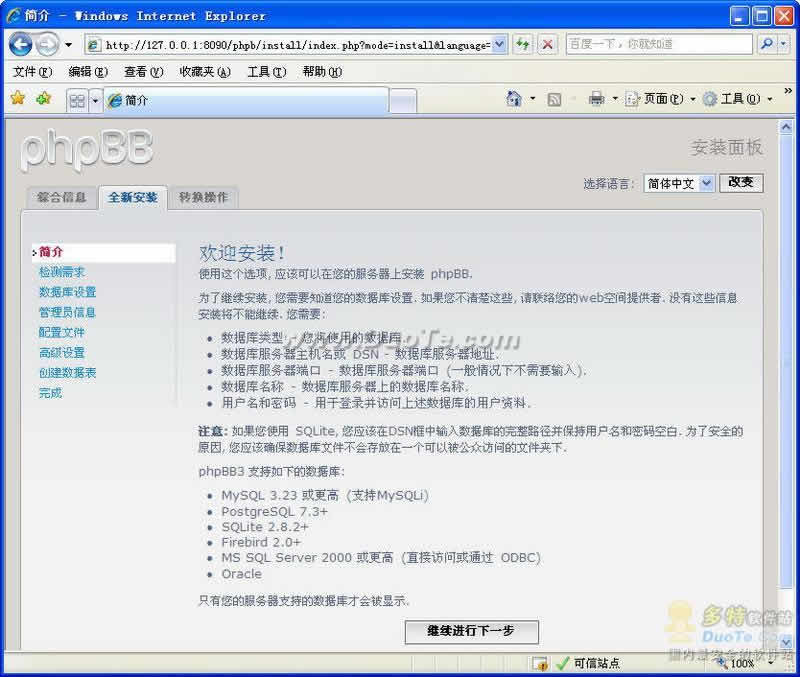Open the 工具(T) menu in menu bar
The height and width of the screenshot is (677, 800).
[266, 72]
